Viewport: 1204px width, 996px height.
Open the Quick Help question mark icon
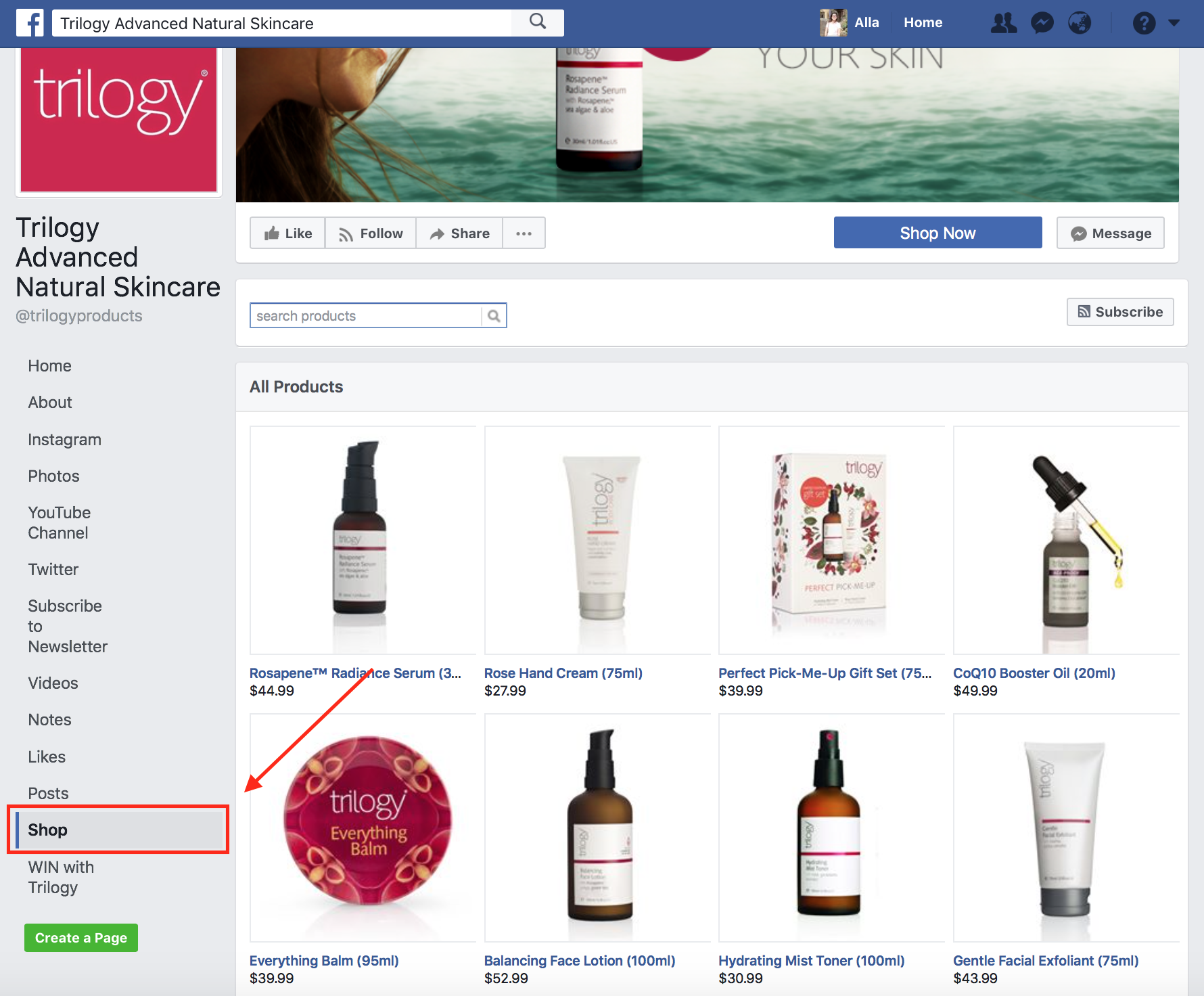[1144, 23]
